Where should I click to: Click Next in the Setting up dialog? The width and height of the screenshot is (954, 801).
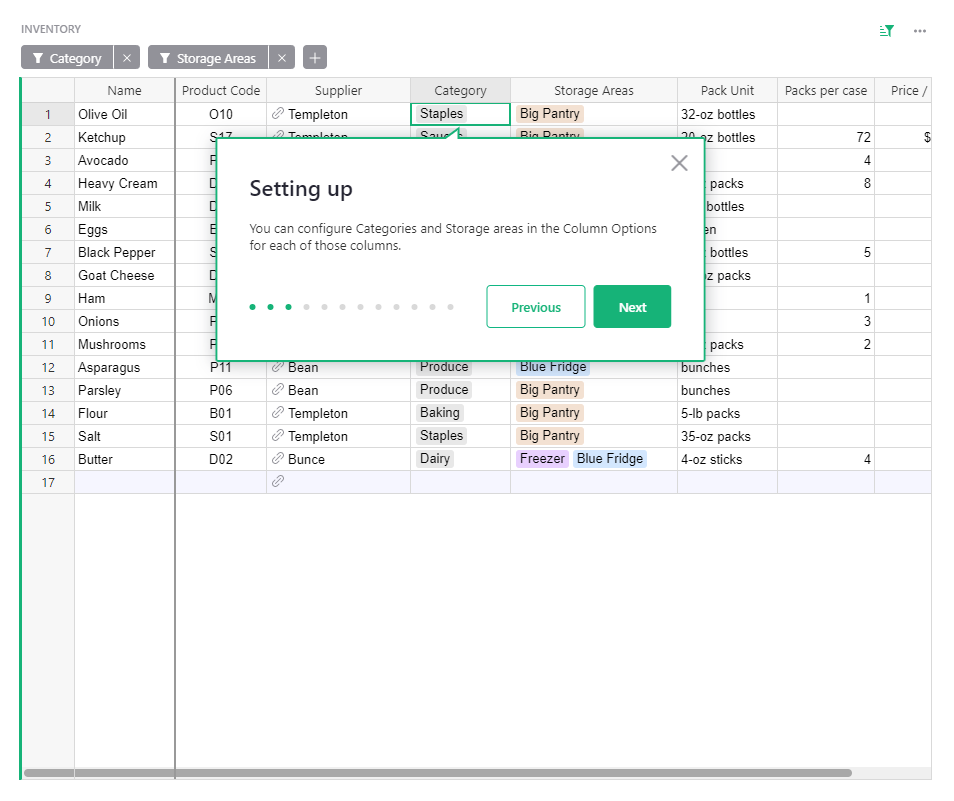pyautogui.click(x=632, y=307)
